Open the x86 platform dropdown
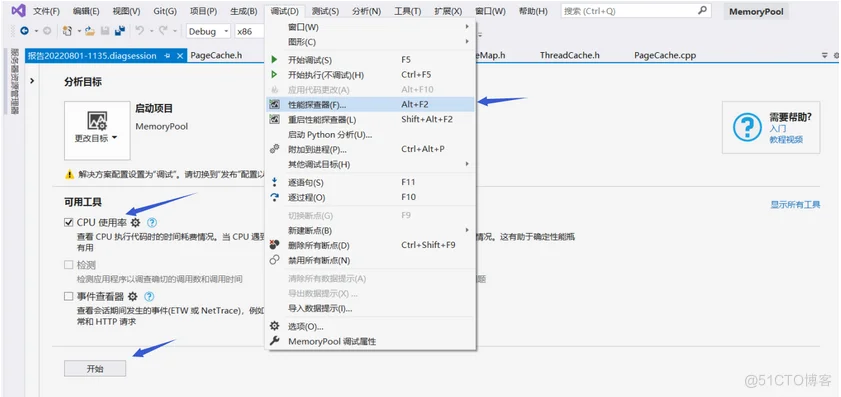 (250, 31)
